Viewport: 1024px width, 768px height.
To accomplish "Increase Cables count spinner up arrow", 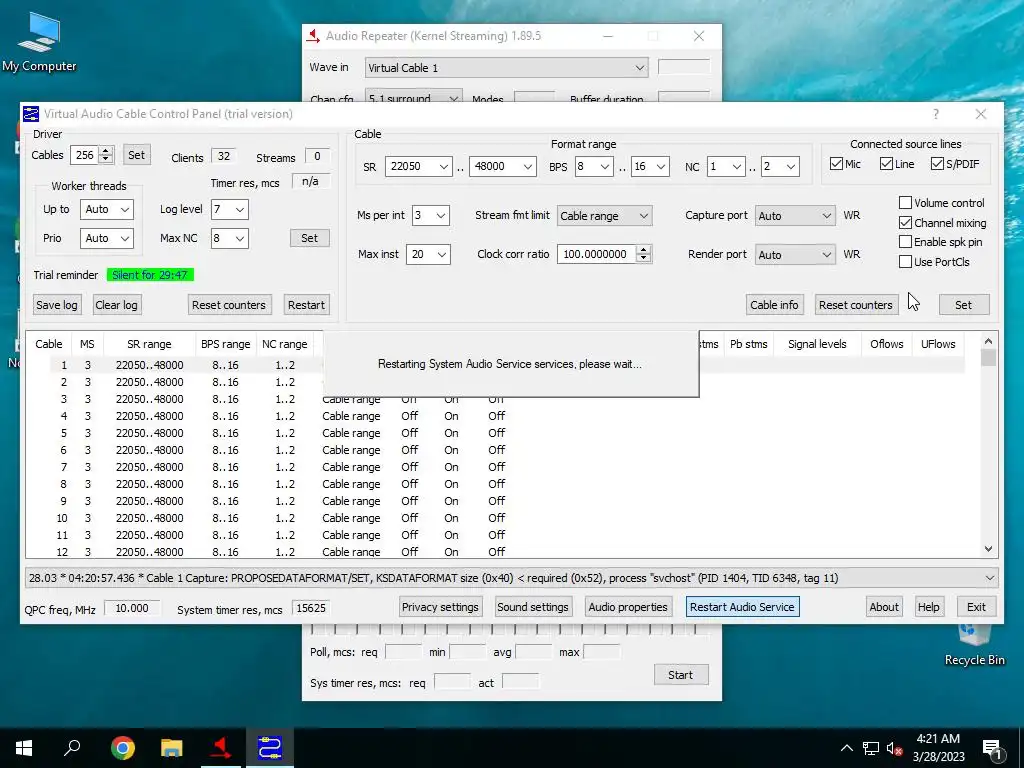I will click(x=106, y=150).
